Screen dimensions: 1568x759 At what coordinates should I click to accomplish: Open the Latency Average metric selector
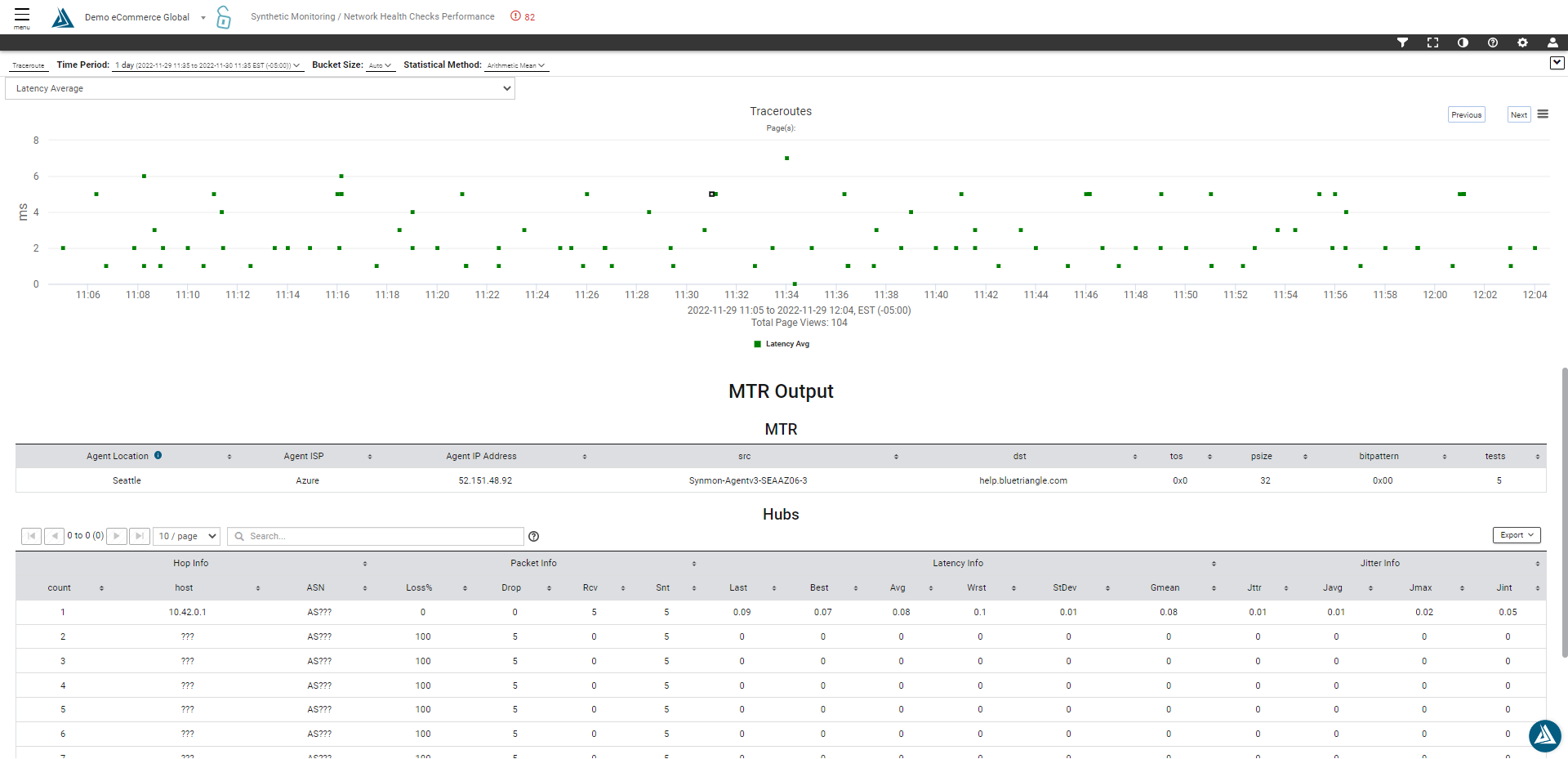[x=261, y=88]
